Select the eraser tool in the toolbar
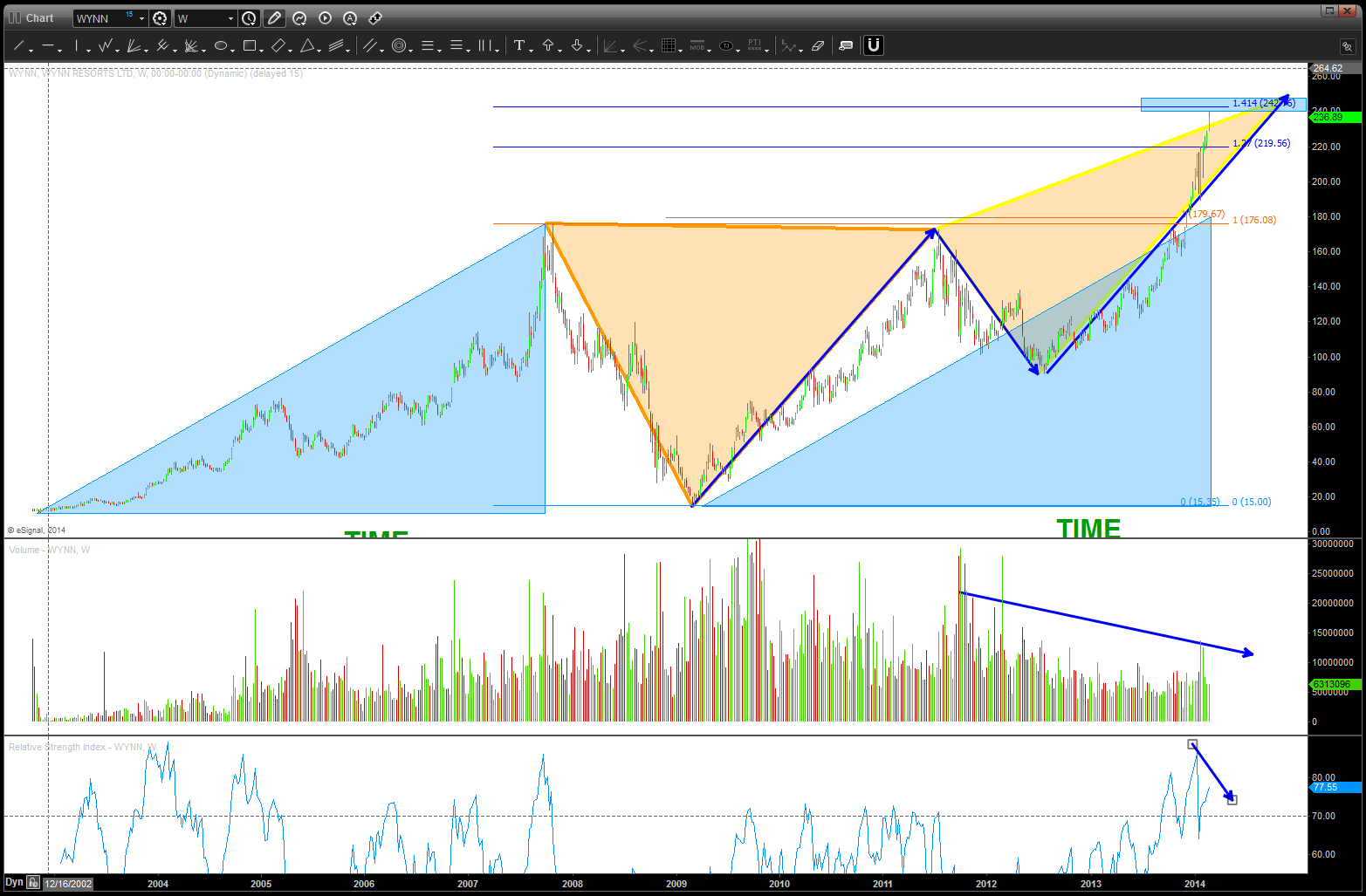 [x=818, y=46]
